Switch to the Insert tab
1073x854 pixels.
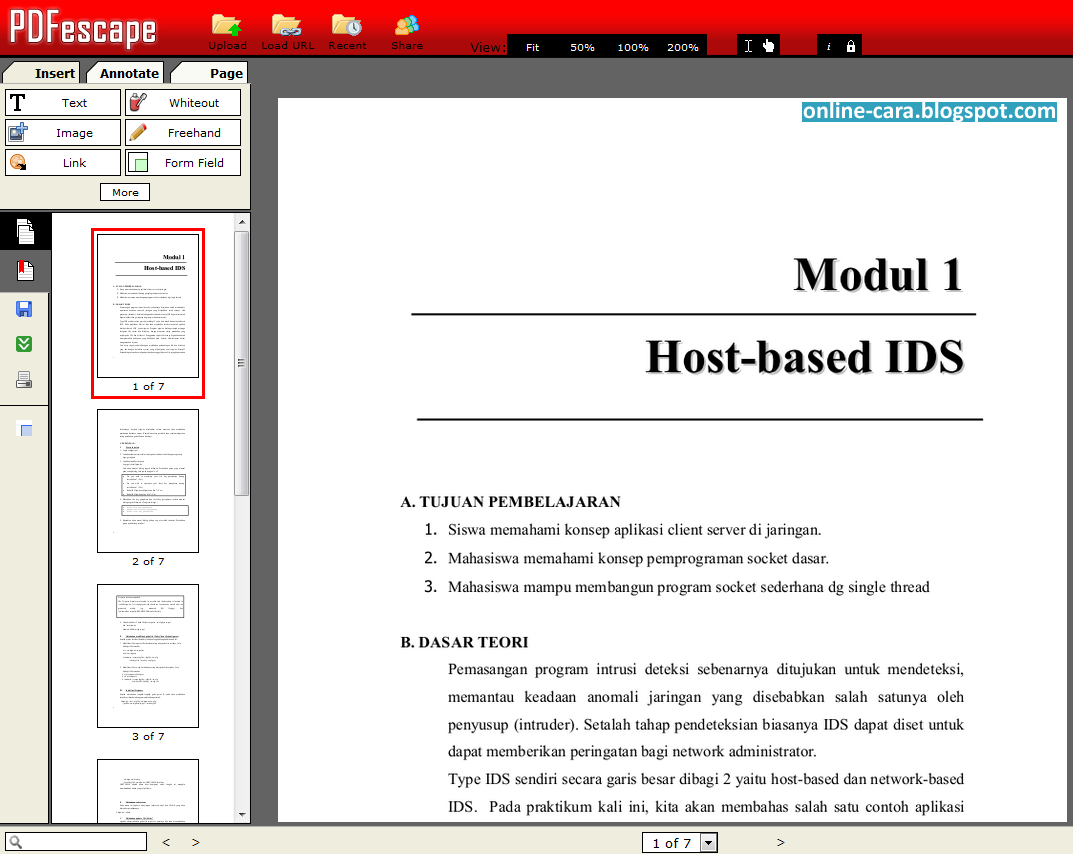pyautogui.click(x=42, y=73)
